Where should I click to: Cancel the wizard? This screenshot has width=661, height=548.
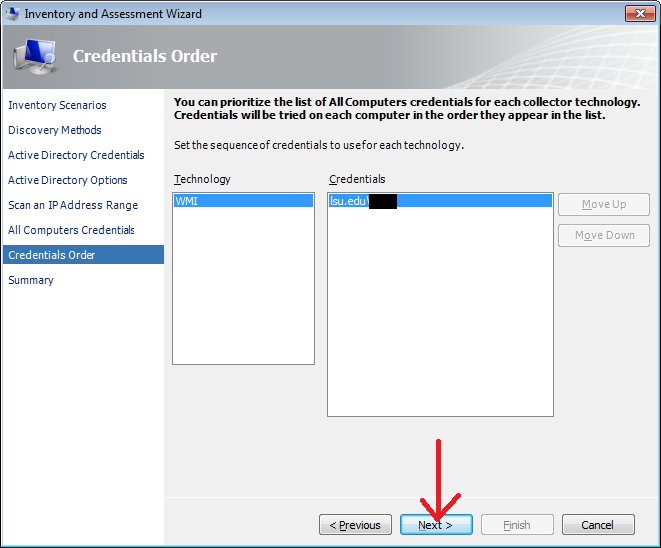click(598, 525)
